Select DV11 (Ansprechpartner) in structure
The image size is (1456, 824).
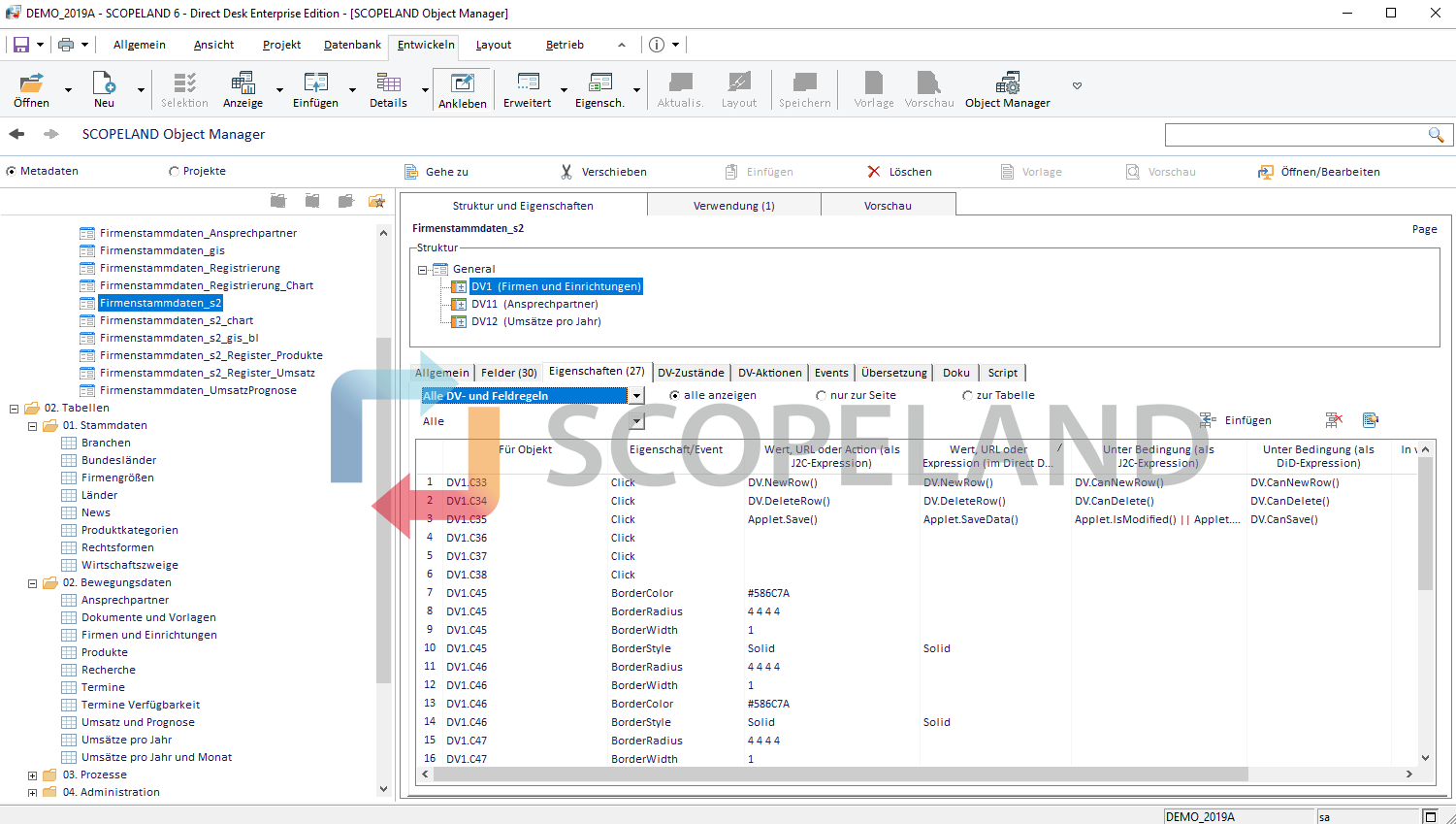tap(534, 304)
